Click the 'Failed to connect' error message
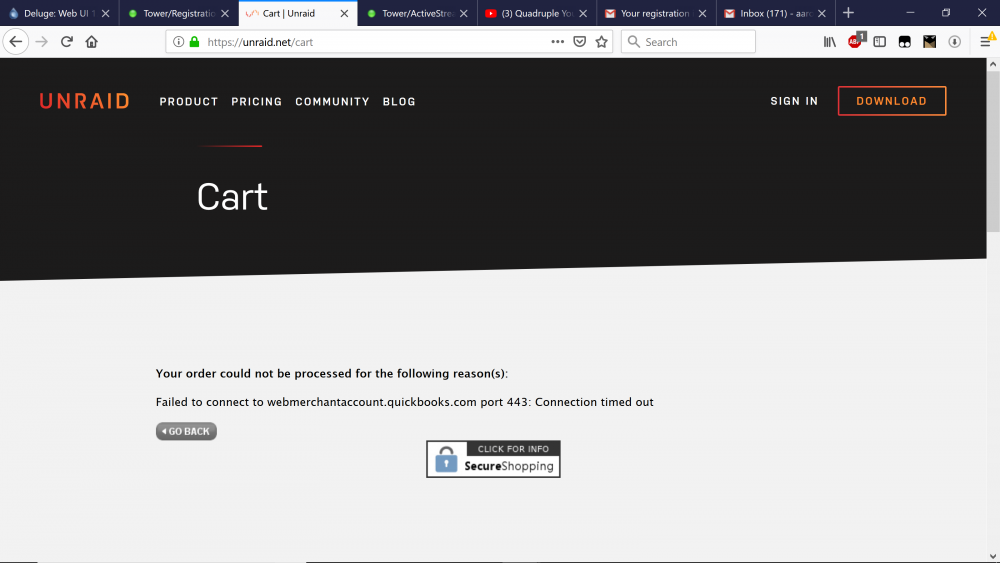The width and height of the screenshot is (1000, 563). 404,402
